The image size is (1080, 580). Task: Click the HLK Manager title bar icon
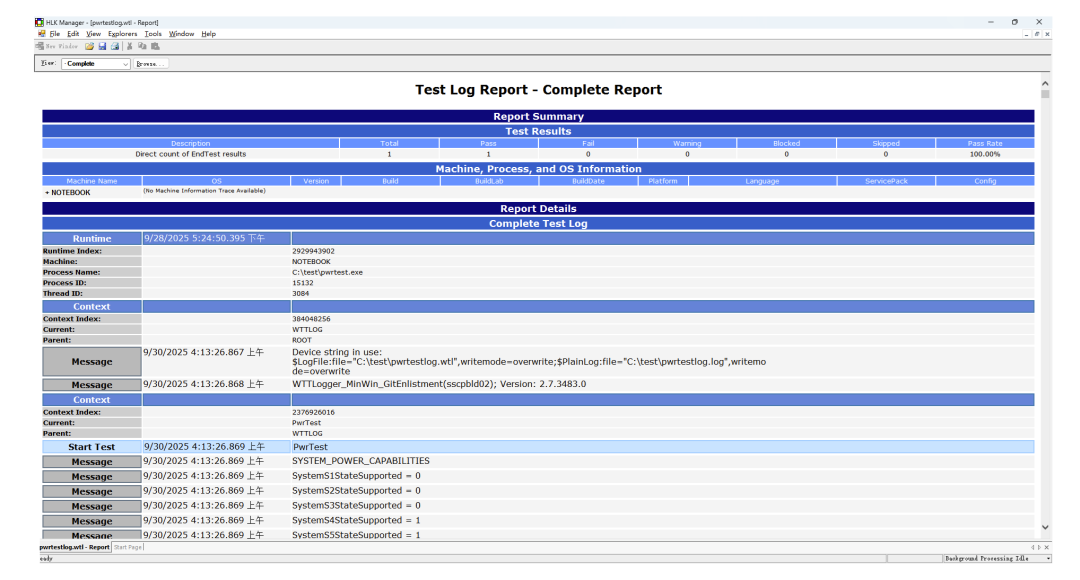(39, 22)
